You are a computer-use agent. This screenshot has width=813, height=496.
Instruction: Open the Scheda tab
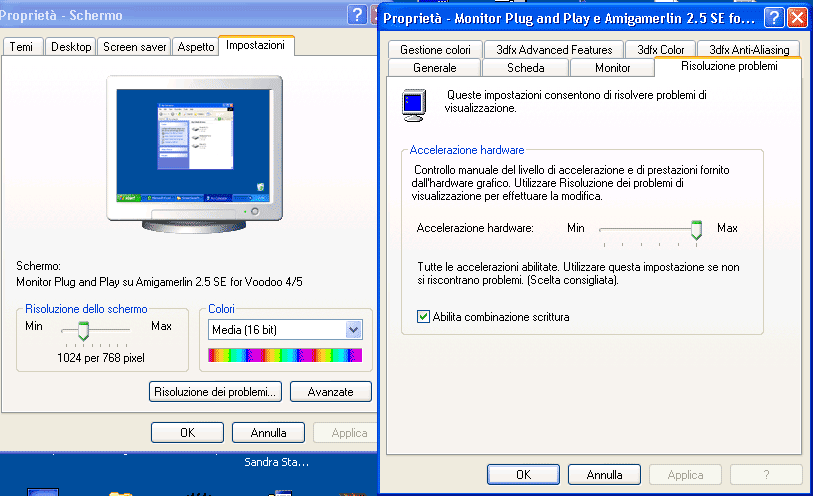(x=525, y=68)
